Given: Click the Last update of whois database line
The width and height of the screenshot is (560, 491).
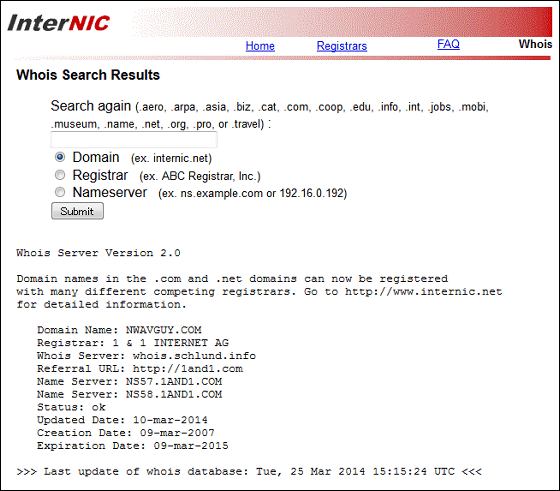Looking at the screenshot, I should [x=249, y=471].
